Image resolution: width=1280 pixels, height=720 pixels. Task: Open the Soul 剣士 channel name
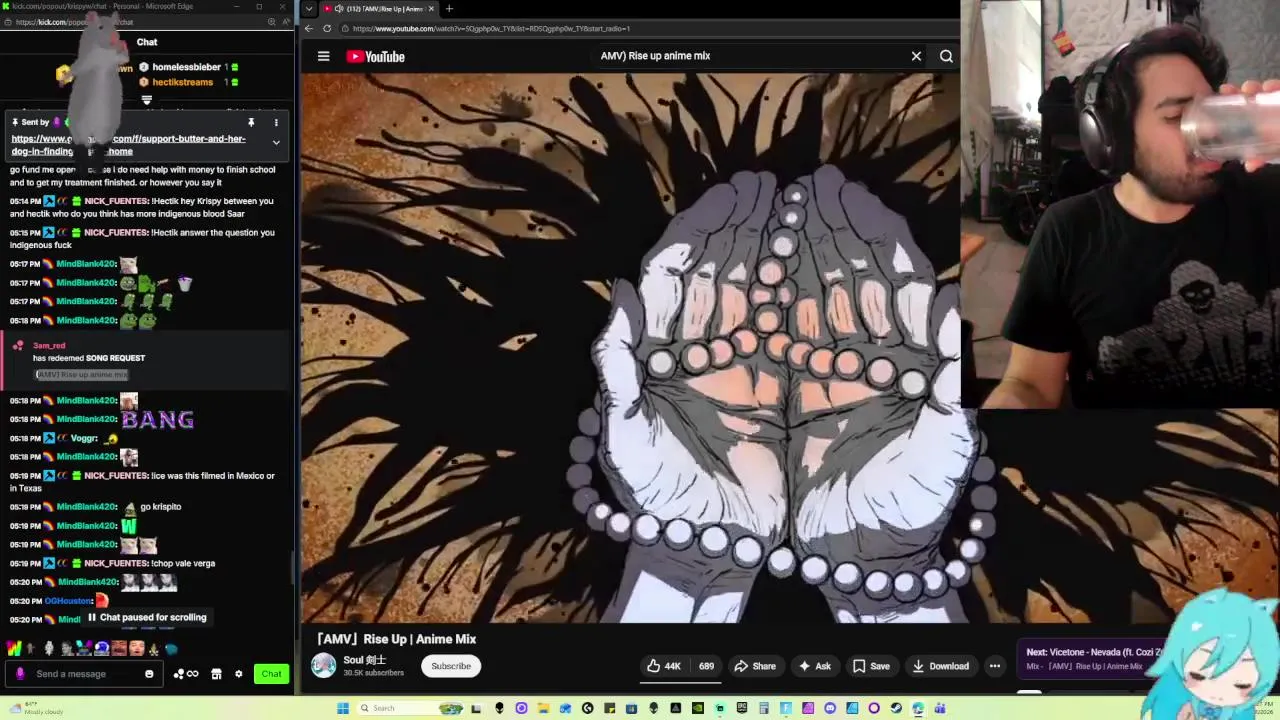(x=365, y=660)
